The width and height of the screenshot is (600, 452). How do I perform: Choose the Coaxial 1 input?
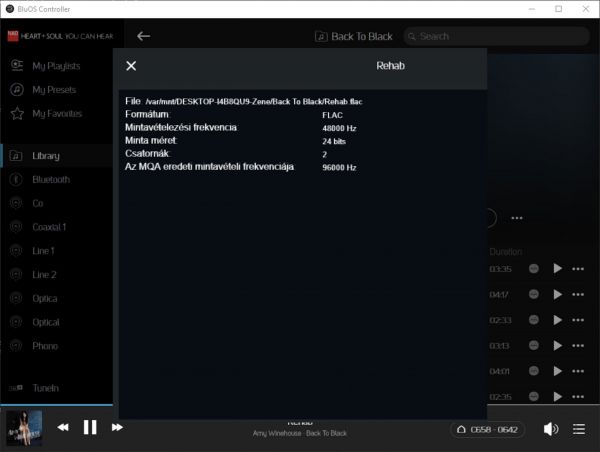(x=49, y=227)
